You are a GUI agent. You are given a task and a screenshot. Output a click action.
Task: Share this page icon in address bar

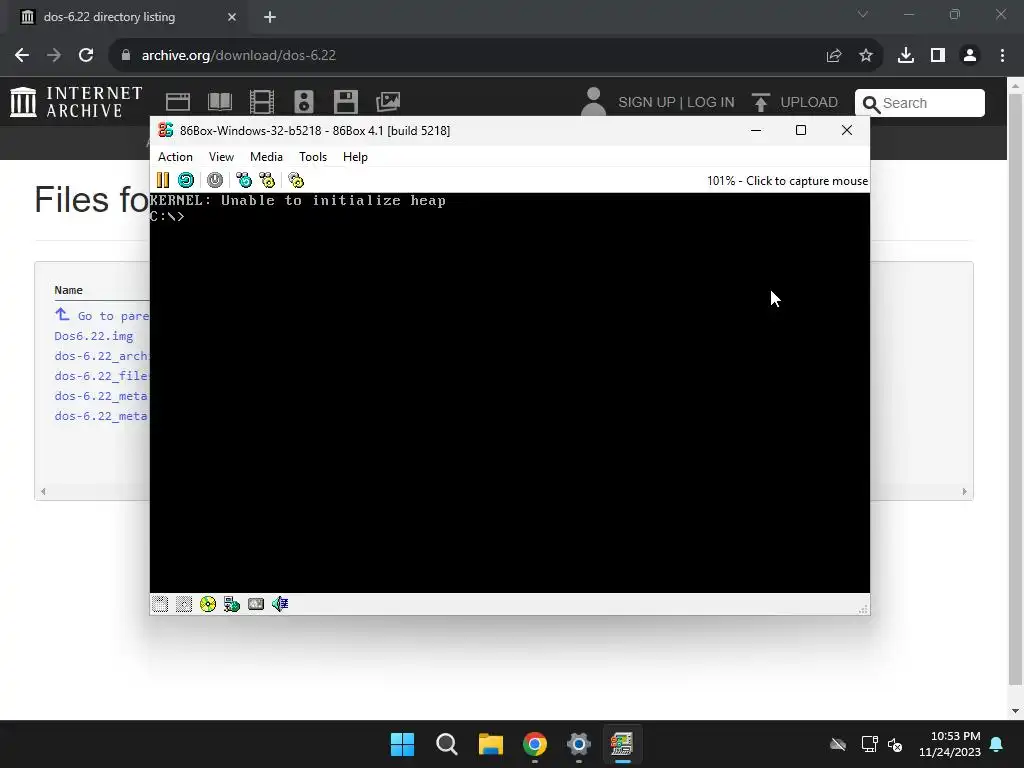(834, 56)
